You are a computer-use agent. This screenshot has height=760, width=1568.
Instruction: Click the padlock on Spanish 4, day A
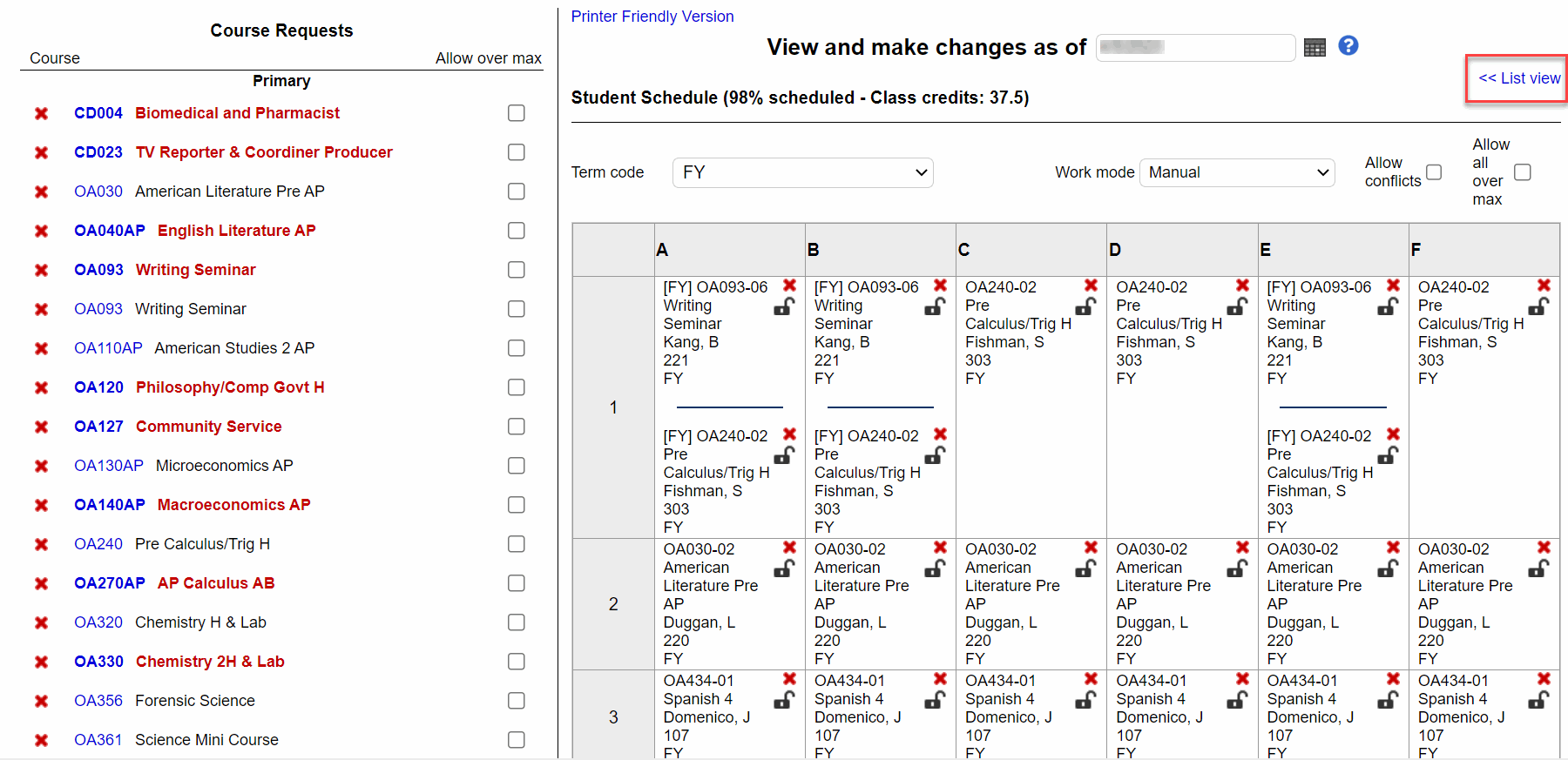point(783,700)
